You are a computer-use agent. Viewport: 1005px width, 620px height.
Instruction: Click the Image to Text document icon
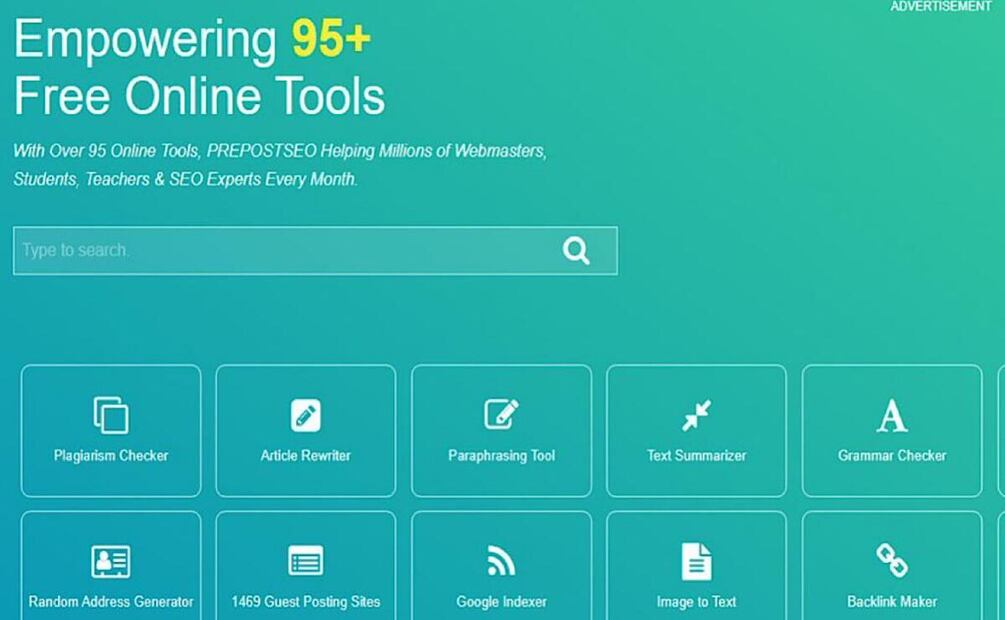696,561
